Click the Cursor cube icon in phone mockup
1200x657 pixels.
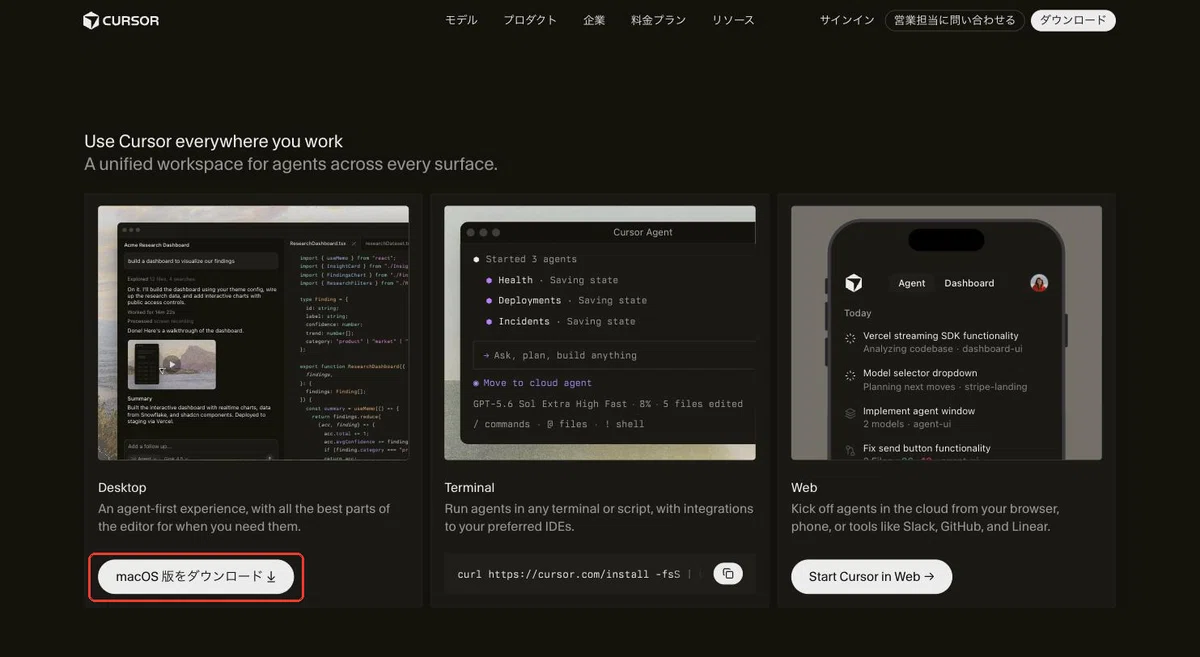point(853,283)
